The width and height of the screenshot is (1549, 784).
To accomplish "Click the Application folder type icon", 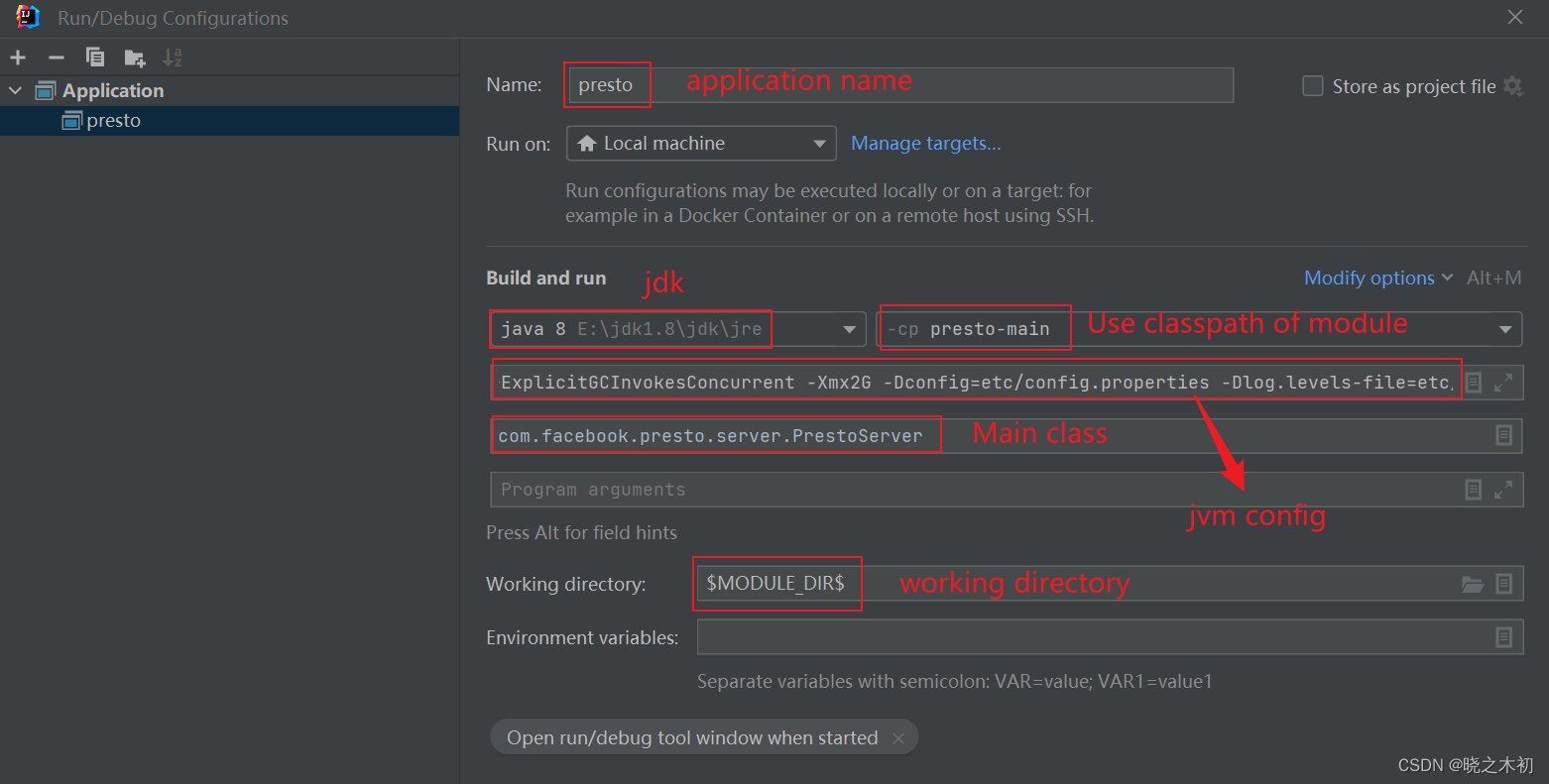I will [46, 90].
